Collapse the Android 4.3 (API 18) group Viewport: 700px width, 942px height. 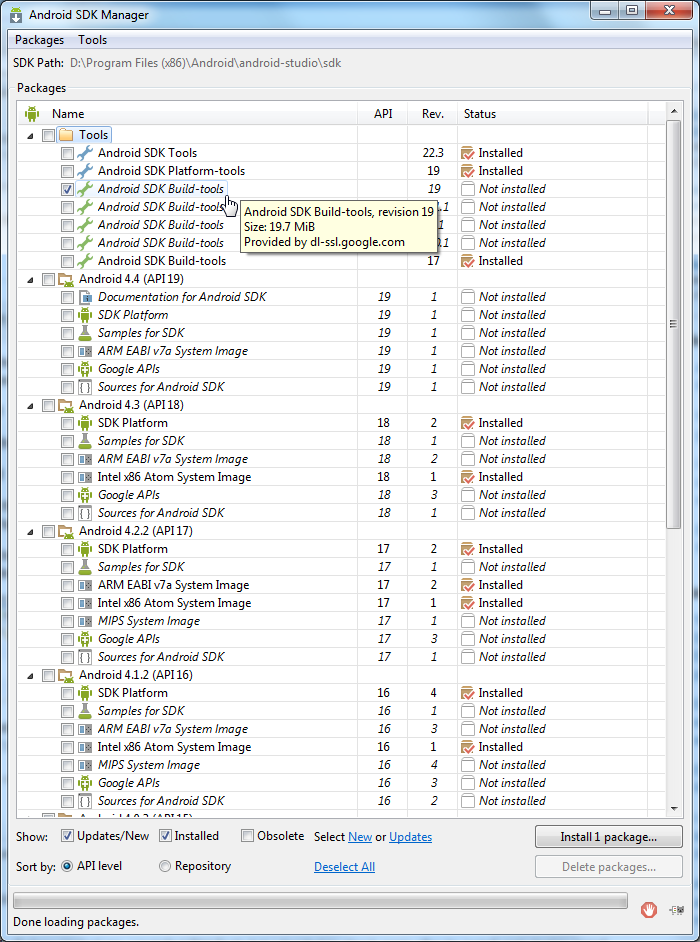31,406
